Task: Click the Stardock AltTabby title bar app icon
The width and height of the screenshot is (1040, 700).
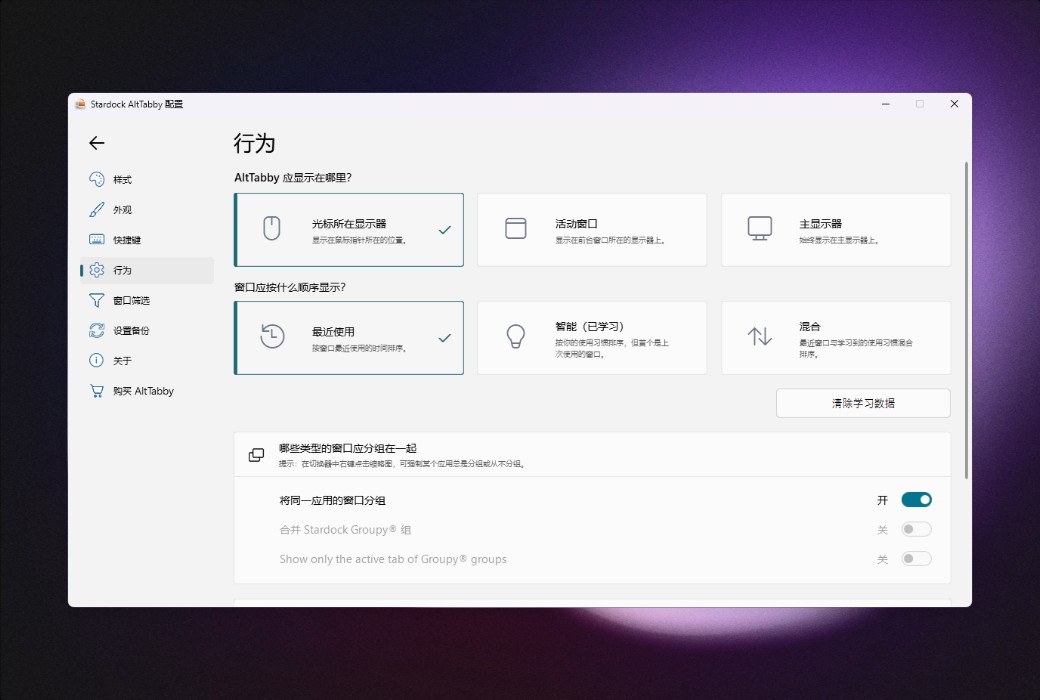Action: 80,104
